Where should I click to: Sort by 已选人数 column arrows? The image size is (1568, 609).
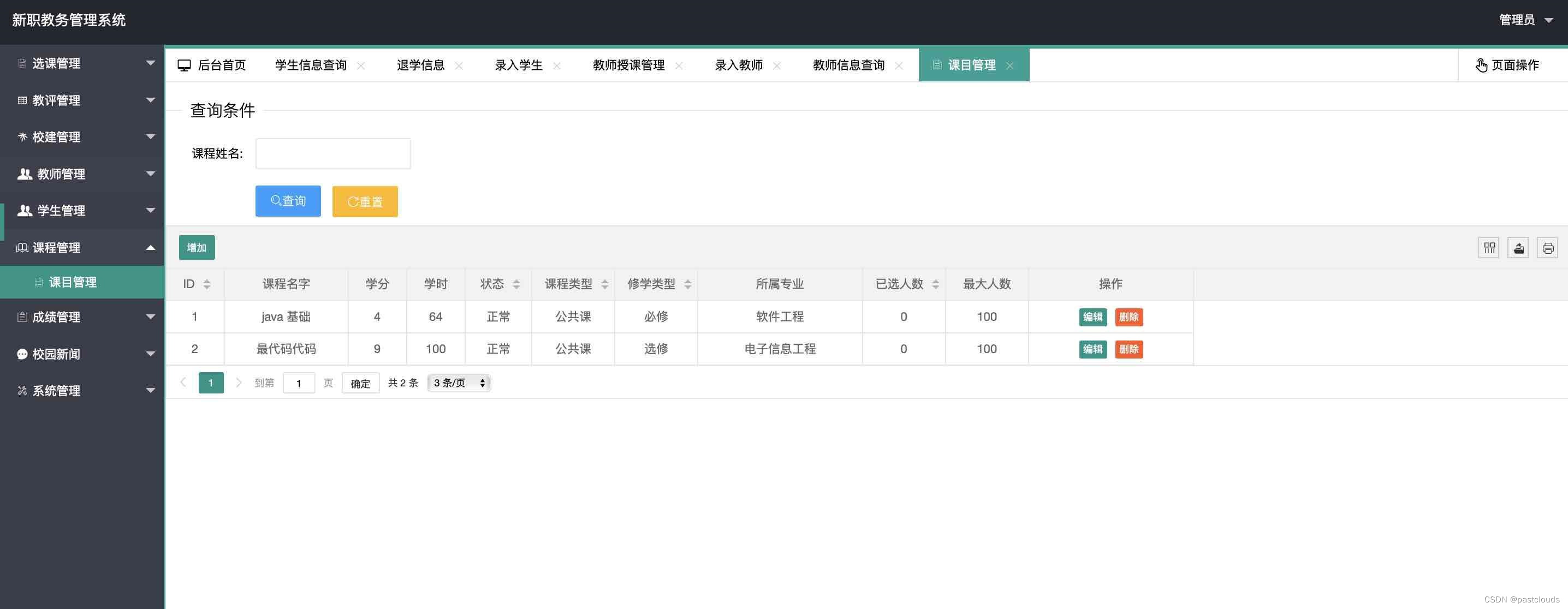tap(936, 284)
